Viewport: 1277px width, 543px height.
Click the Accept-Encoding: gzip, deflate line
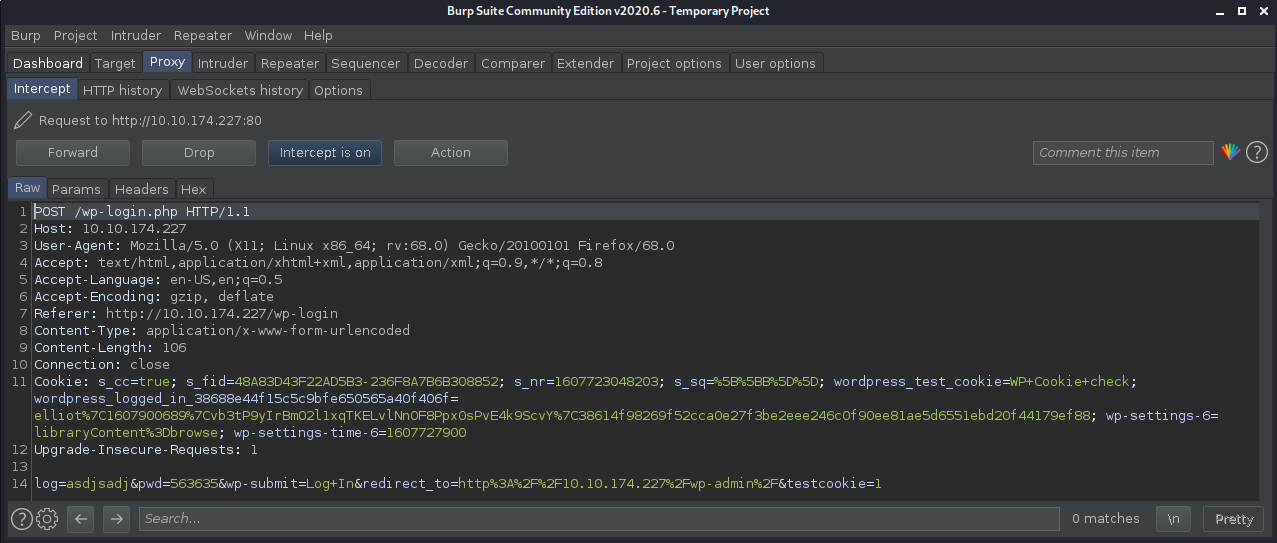154,296
